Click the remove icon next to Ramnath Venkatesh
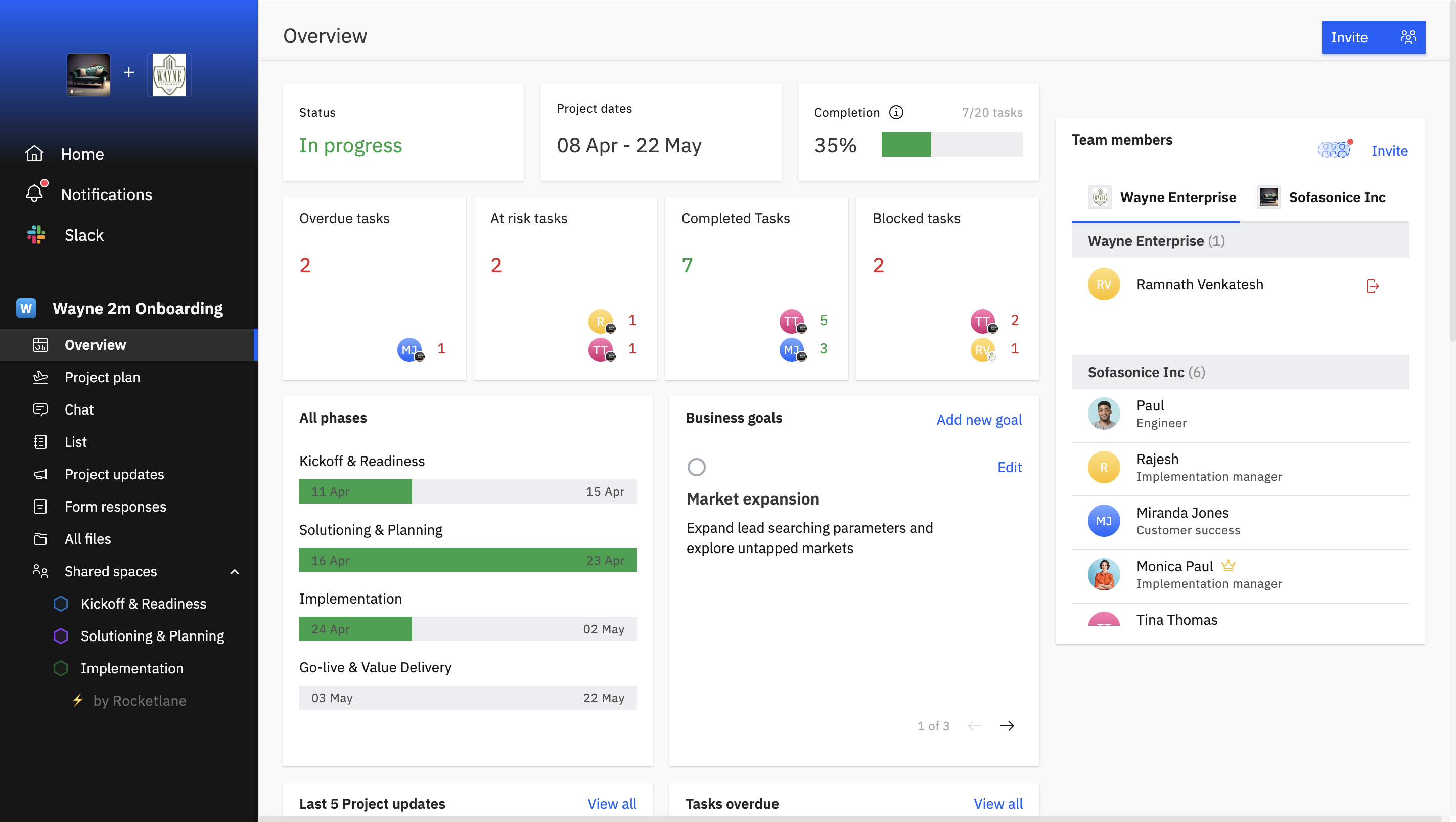This screenshot has width=1456, height=822. (x=1374, y=286)
